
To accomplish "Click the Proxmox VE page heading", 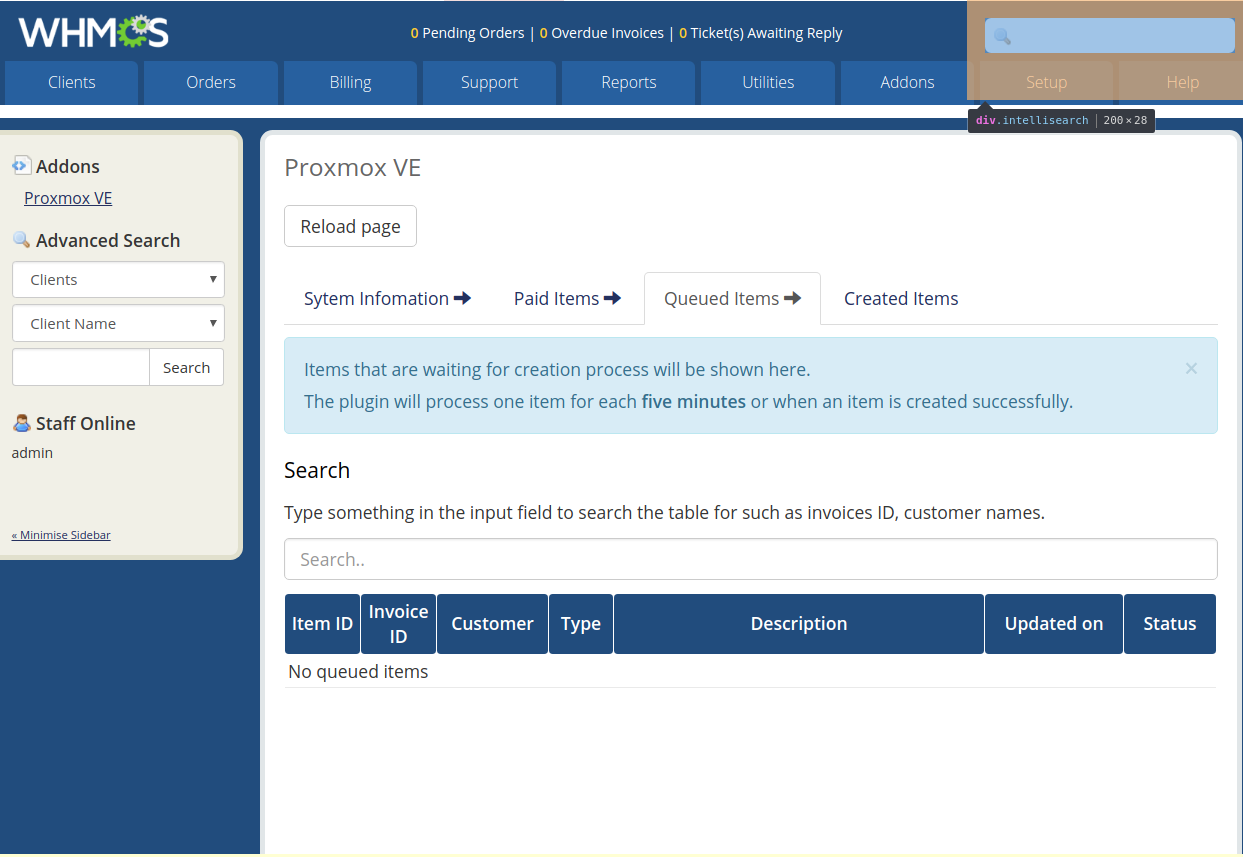I will 353,167.
